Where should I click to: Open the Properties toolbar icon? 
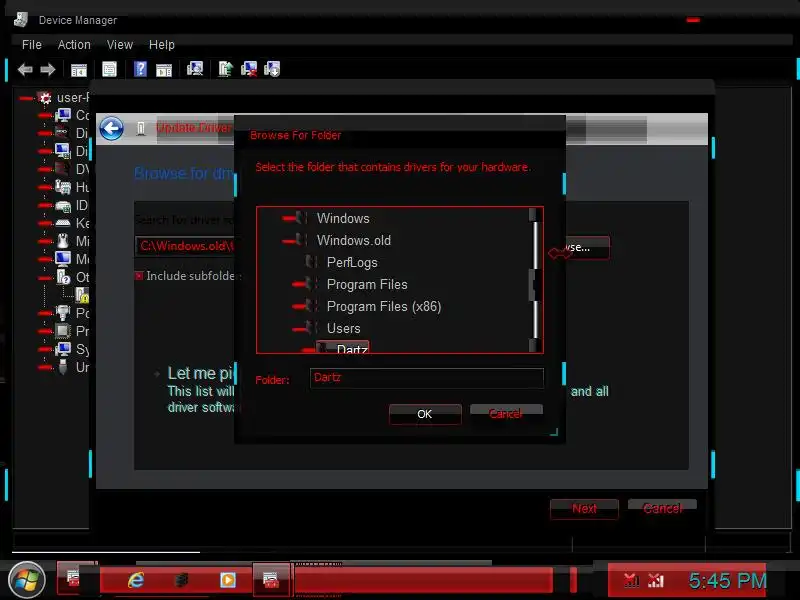point(109,69)
